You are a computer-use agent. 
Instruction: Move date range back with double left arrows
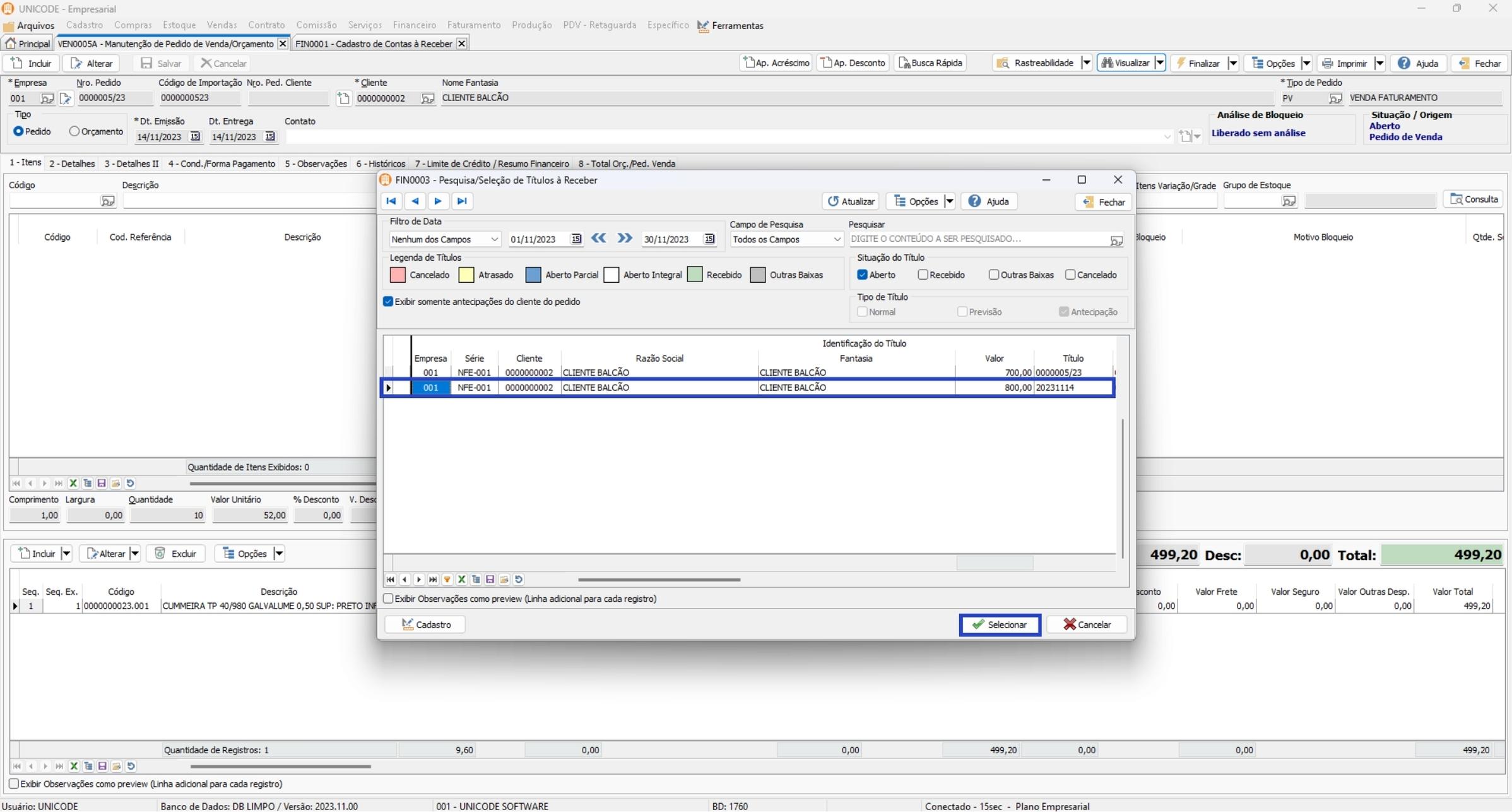(x=598, y=238)
